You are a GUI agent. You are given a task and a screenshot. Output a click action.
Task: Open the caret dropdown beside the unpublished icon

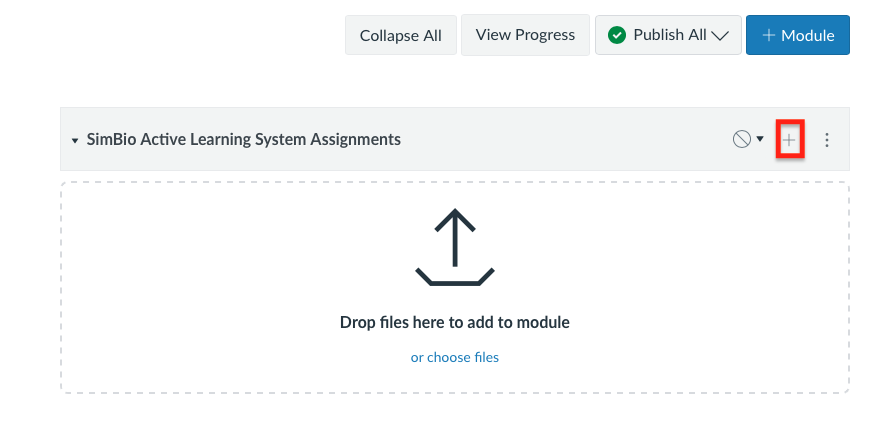(760, 140)
